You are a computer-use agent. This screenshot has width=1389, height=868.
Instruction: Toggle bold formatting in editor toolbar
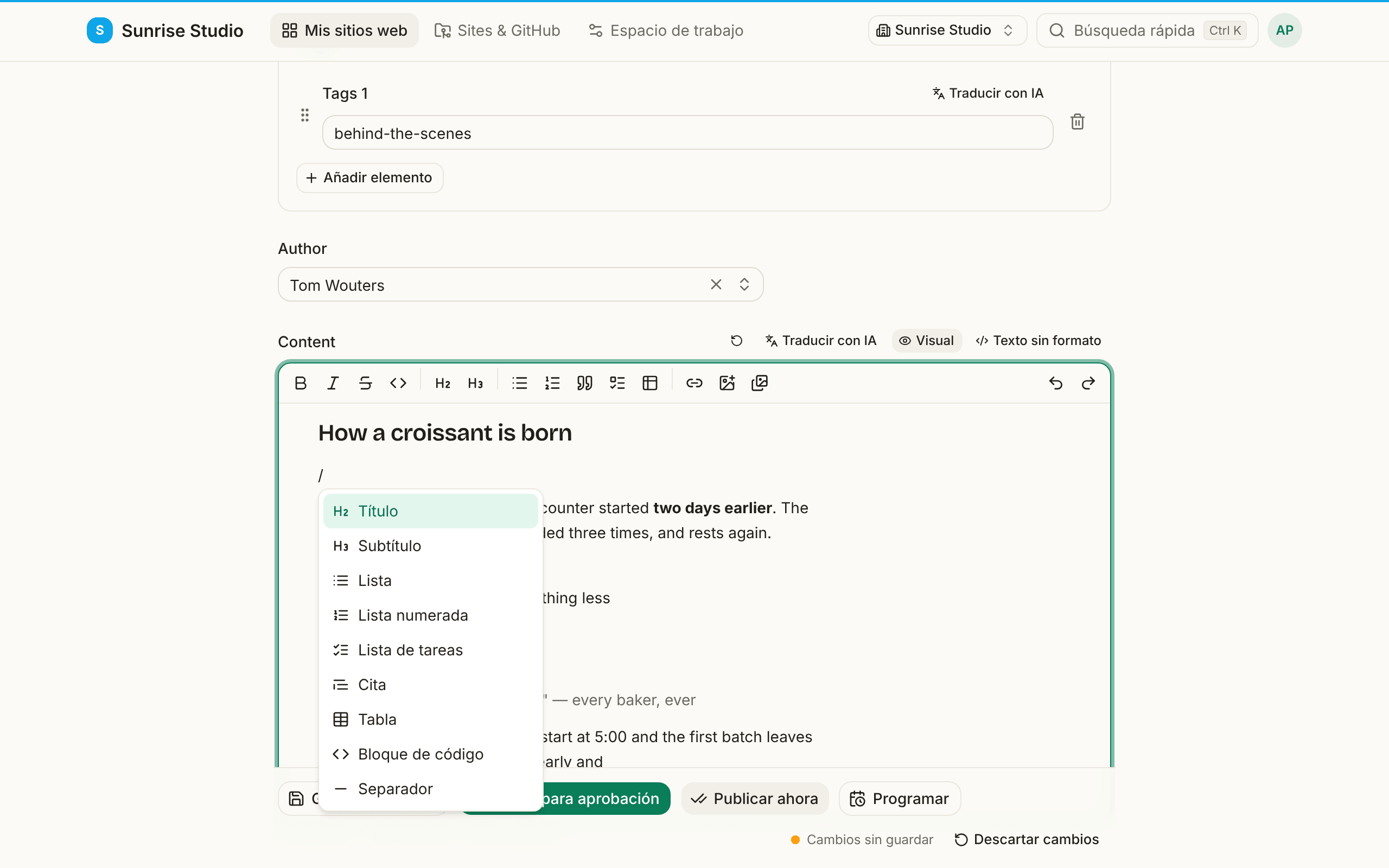(300, 383)
